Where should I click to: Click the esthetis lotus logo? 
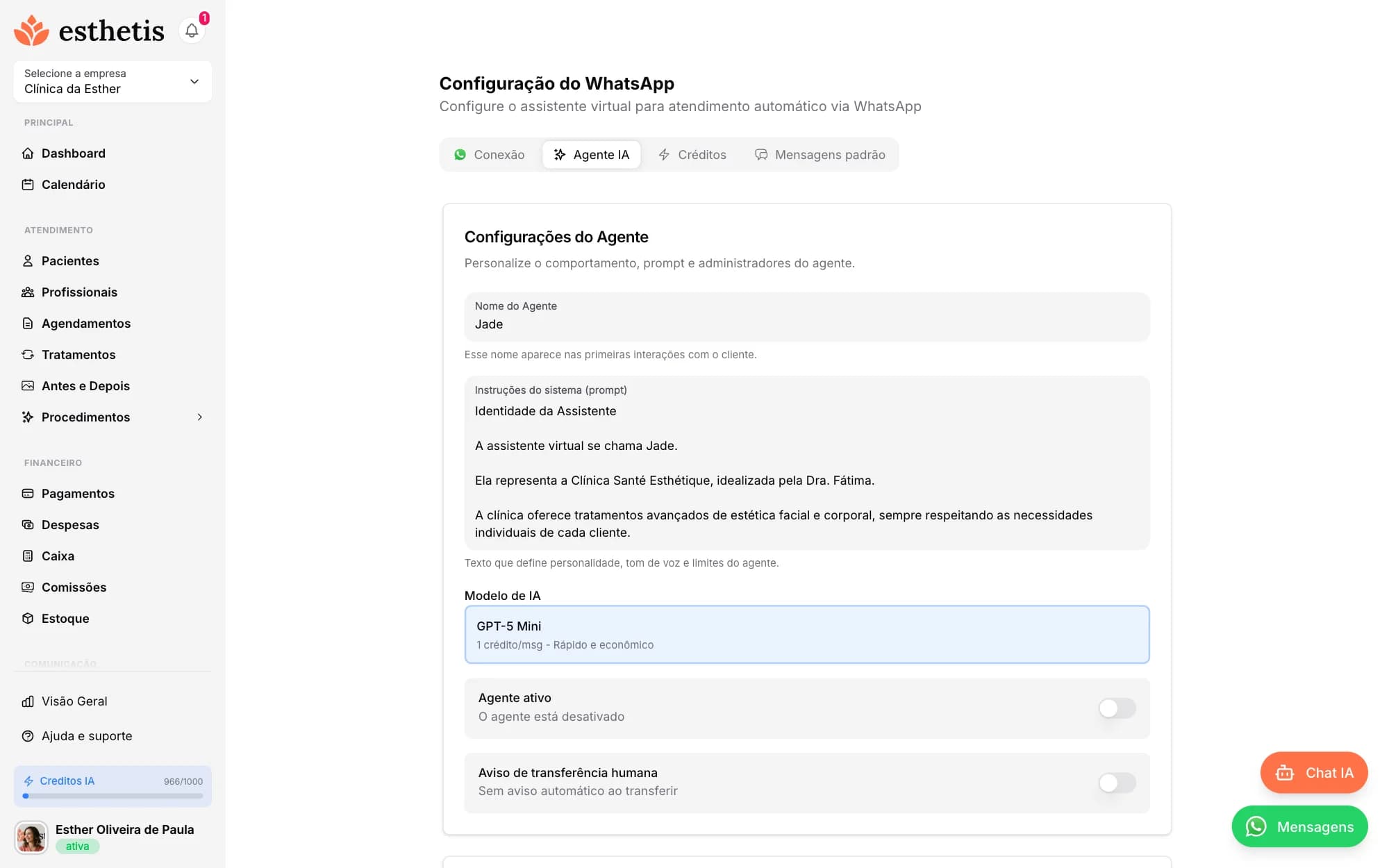tap(31, 31)
